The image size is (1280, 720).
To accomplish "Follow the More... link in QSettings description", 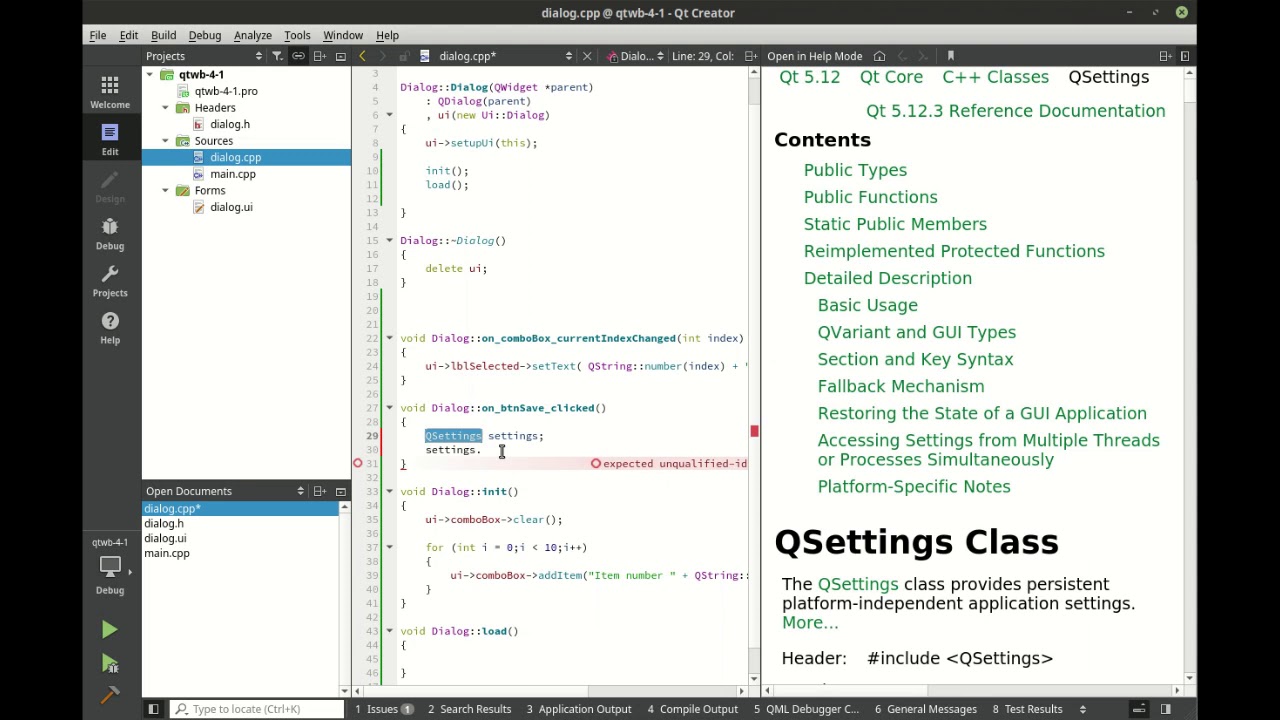I will (810, 622).
